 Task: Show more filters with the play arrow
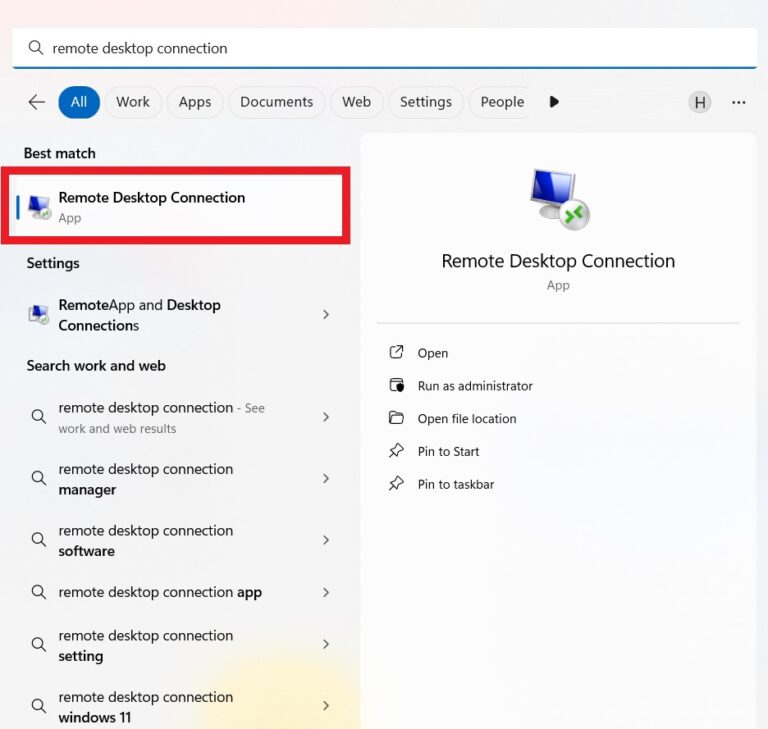pyautogui.click(x=554, y=102)
